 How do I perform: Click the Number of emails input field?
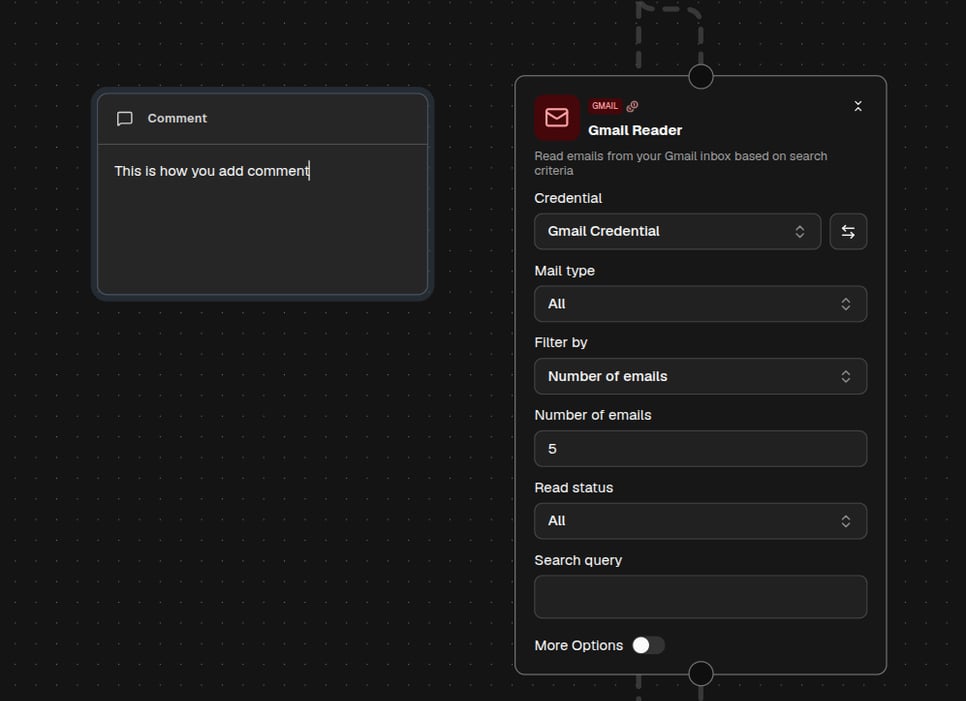pos(700,448)
